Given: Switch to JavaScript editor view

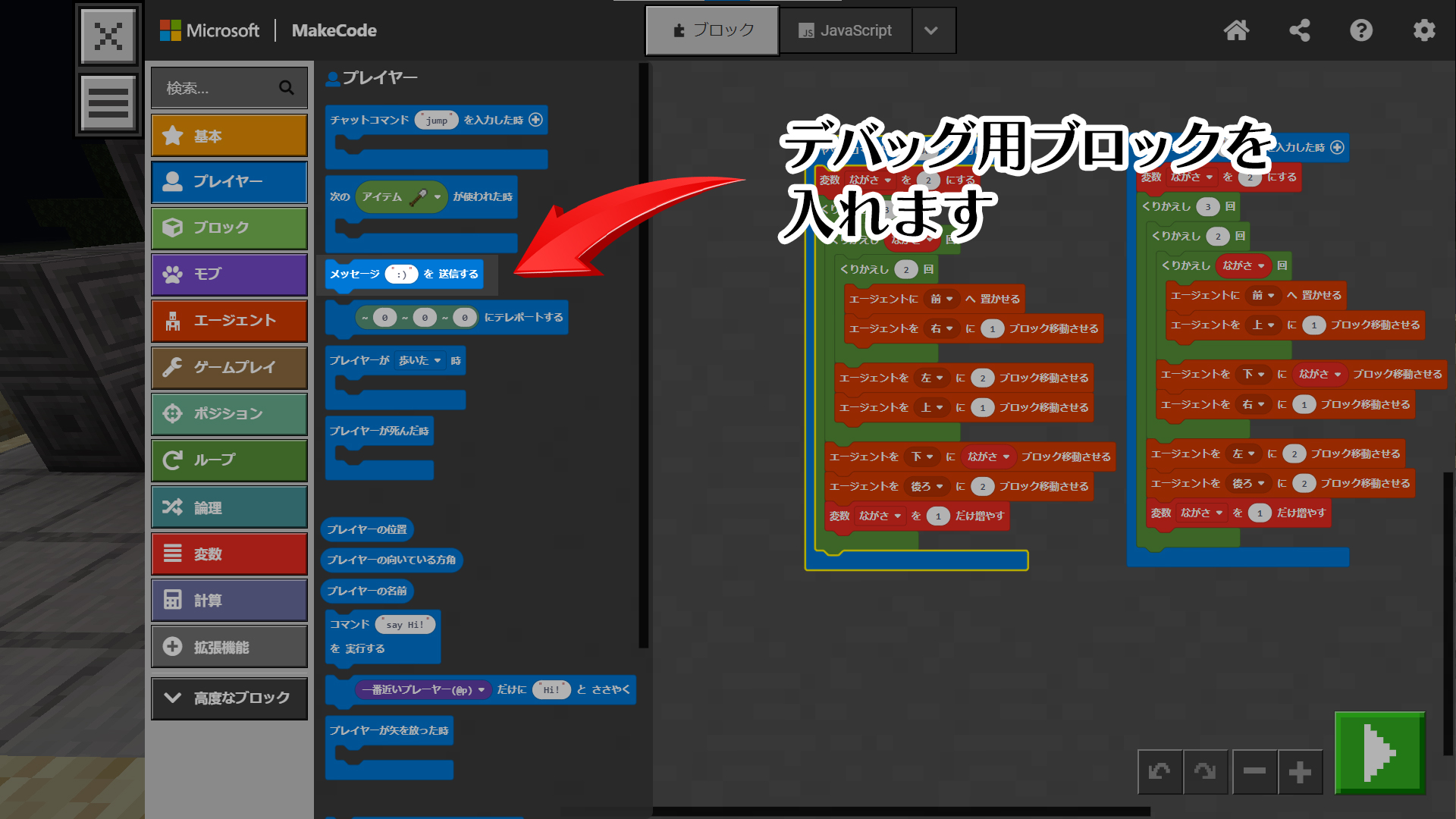Looking at the screenshot, I should (x=846, y=30).
